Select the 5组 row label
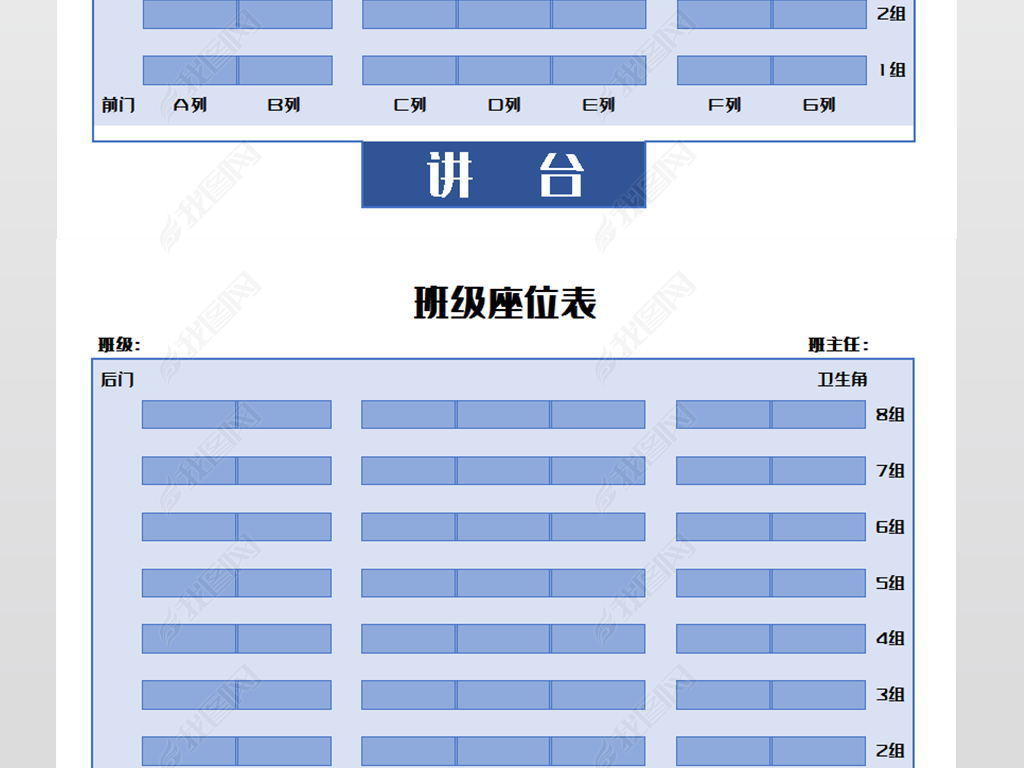1024x768 pixels. (890, 582)
